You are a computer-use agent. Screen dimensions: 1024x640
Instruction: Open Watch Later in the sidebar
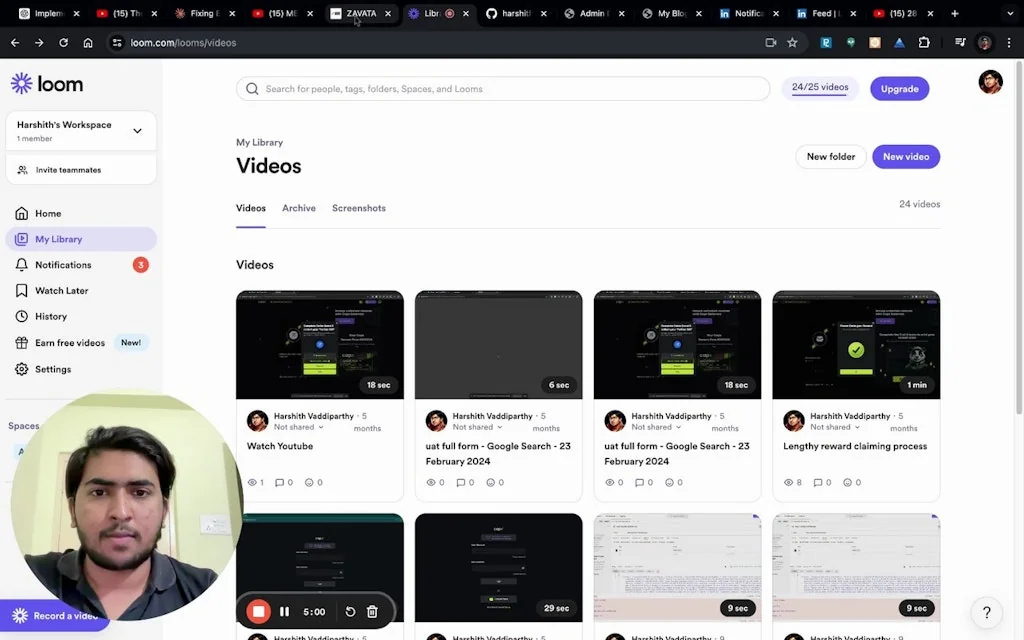tap(62, 290)
